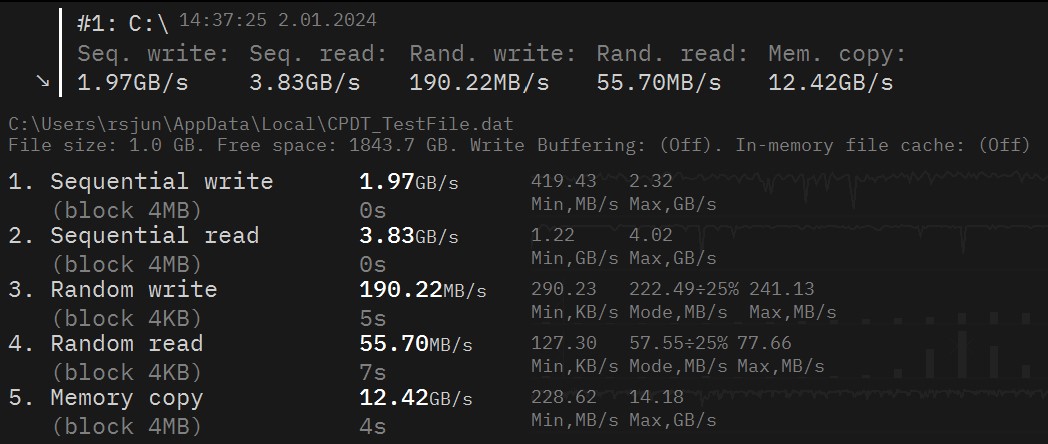Click the diagonal arrow icon beside result #1
The width and height of the screenshot is (1048, 444).
[x=42, y=81]
